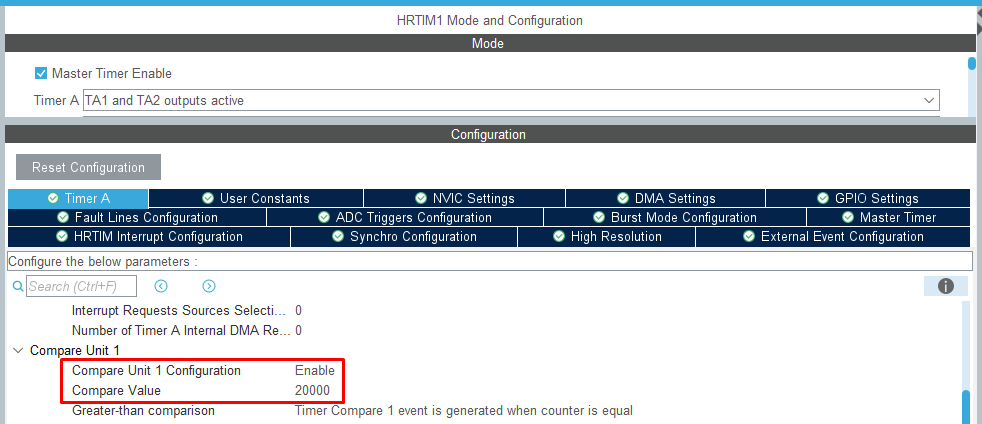Open the User Constants tab
This screenshot has width=982, height=424.
pos(256,199)
